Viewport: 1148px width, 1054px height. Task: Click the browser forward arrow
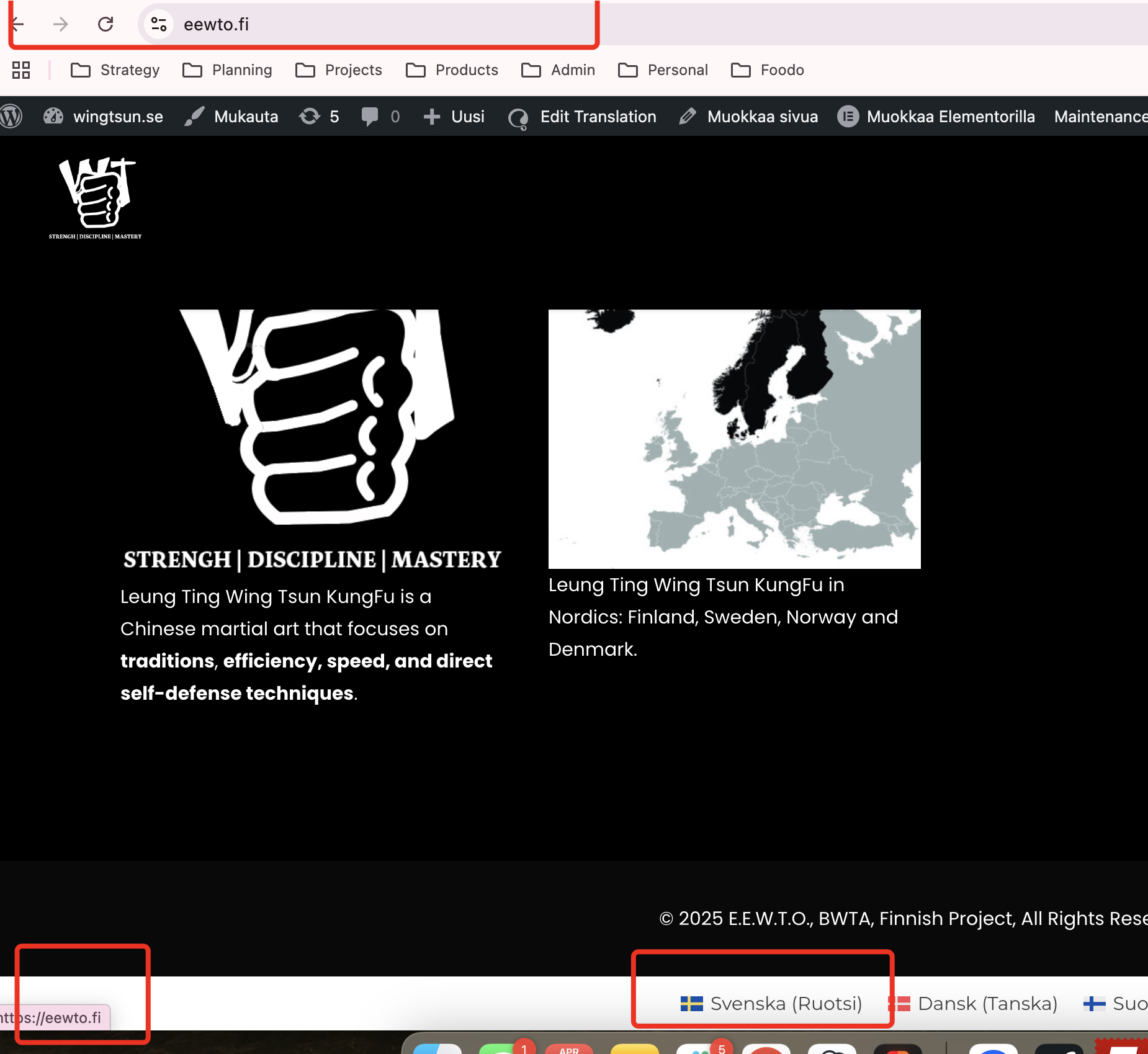click(60, 24)
